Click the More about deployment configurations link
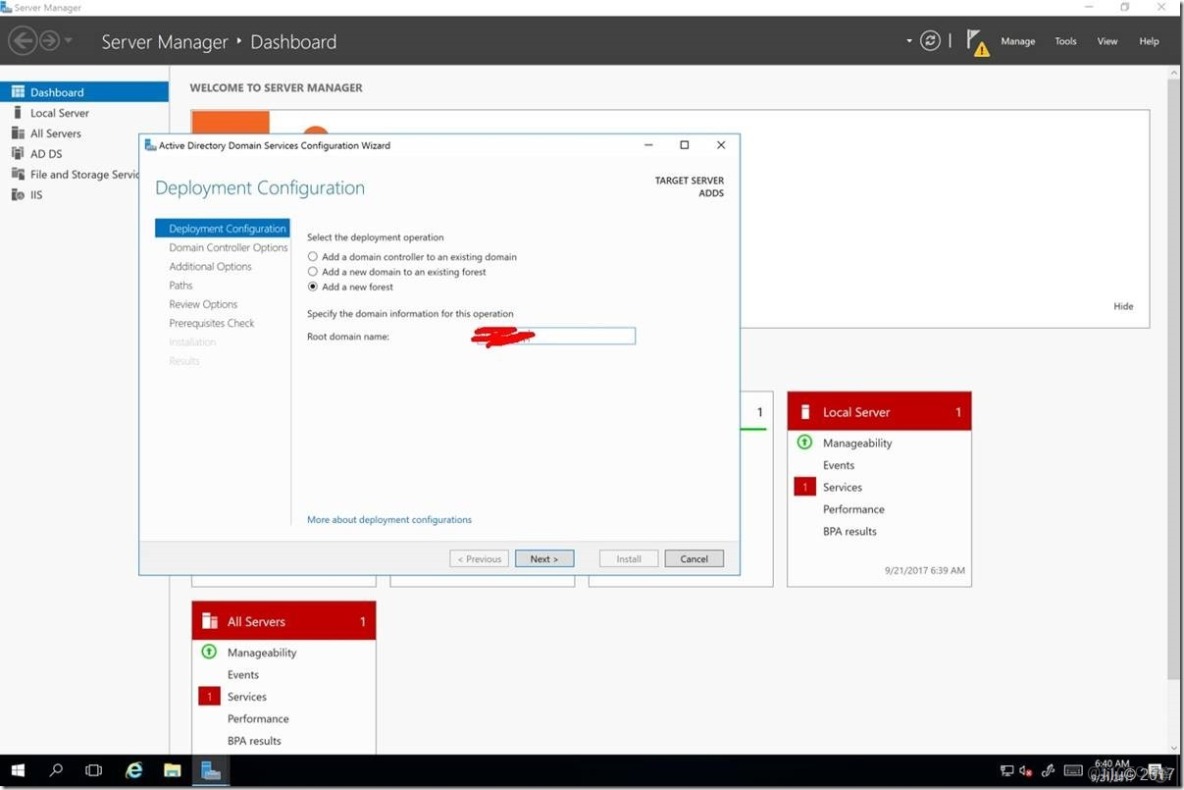This screenshot has height=790, width=1184. pyautogui.click(x=389, y=519)
